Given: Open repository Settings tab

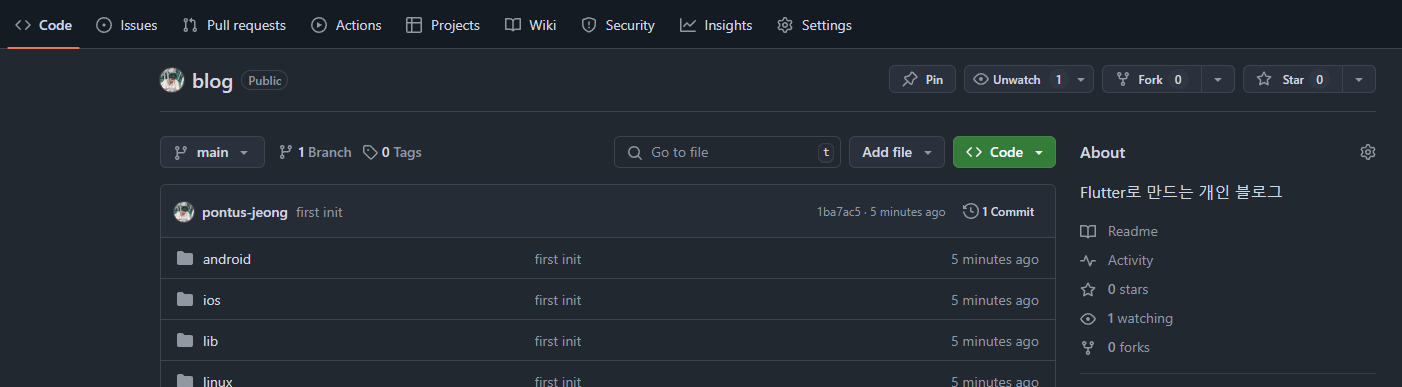Looking at the screenshot, I should coord(815,25).
